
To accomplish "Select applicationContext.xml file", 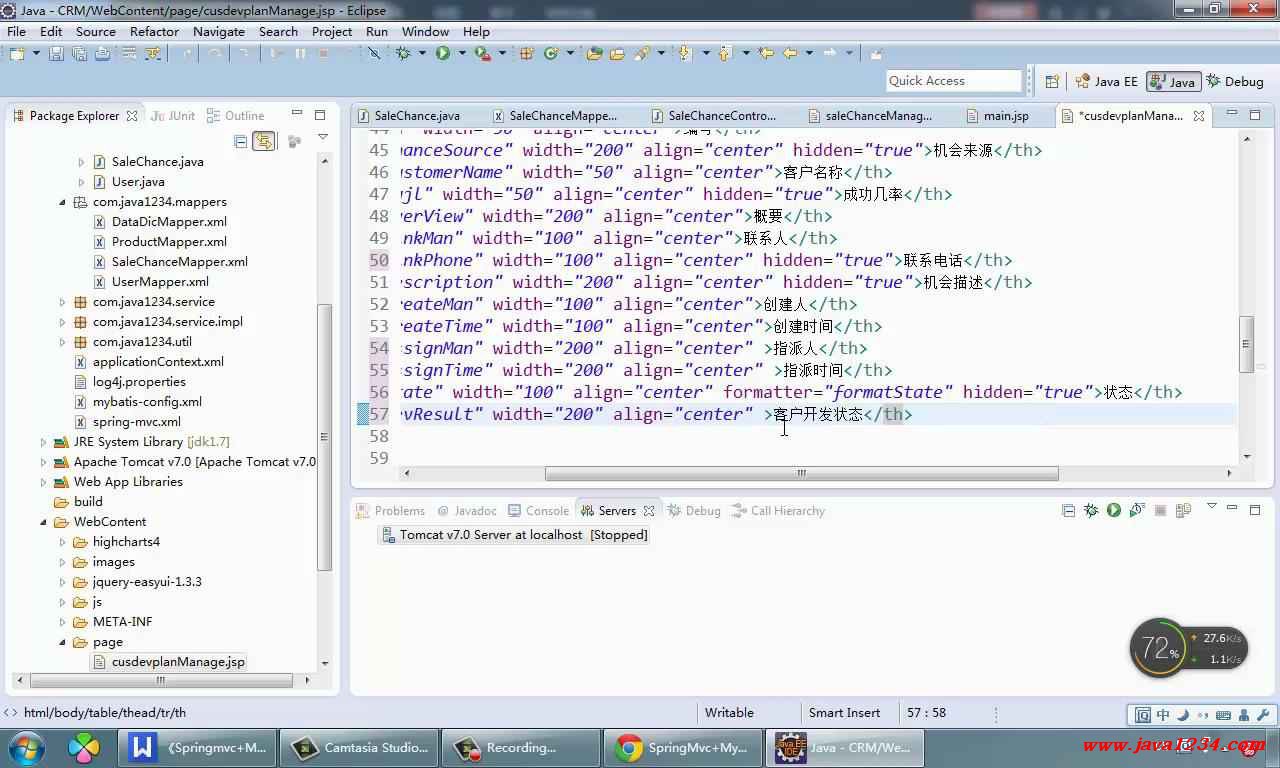I will coord(158,362).
